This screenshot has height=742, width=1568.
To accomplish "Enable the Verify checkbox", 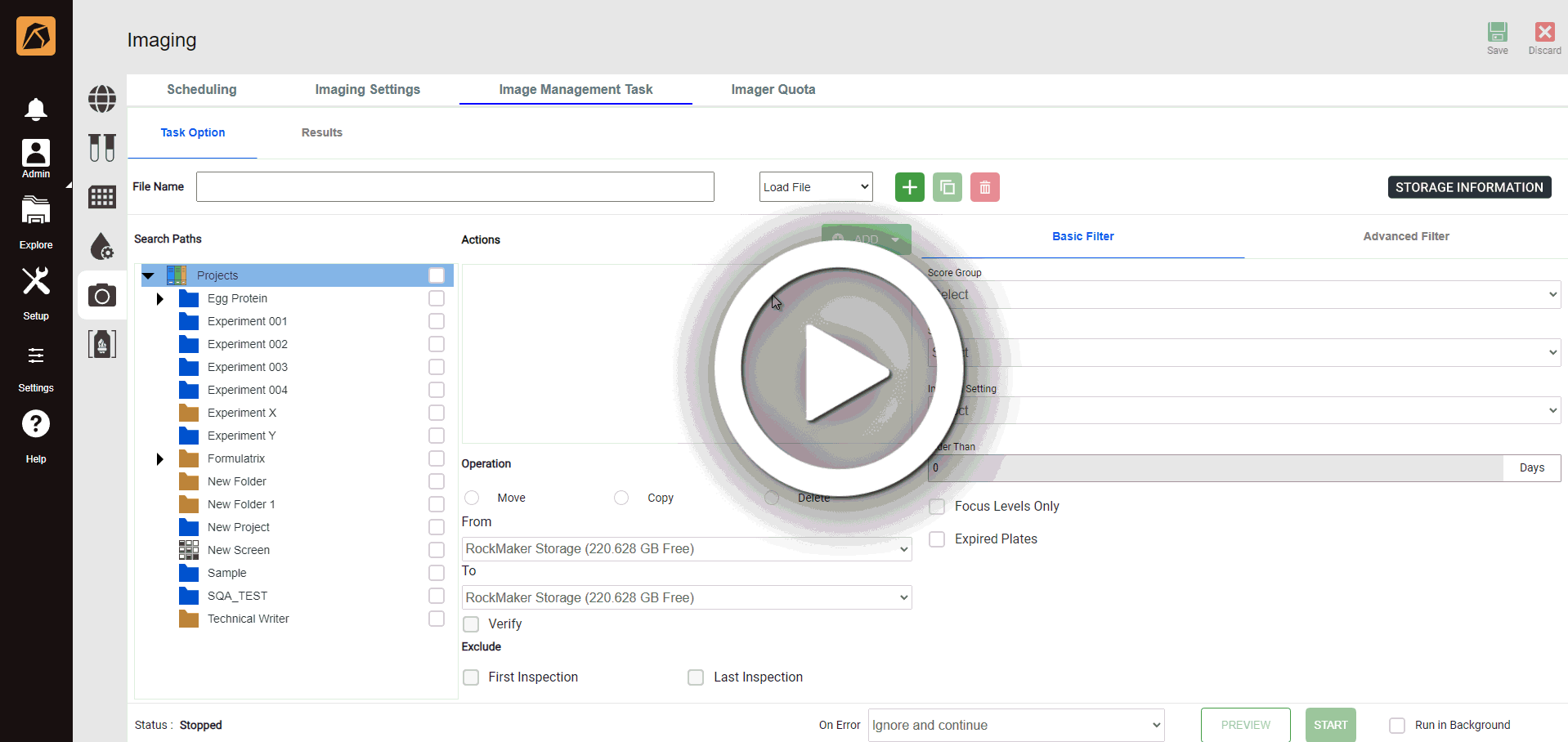I will [471, 624].
